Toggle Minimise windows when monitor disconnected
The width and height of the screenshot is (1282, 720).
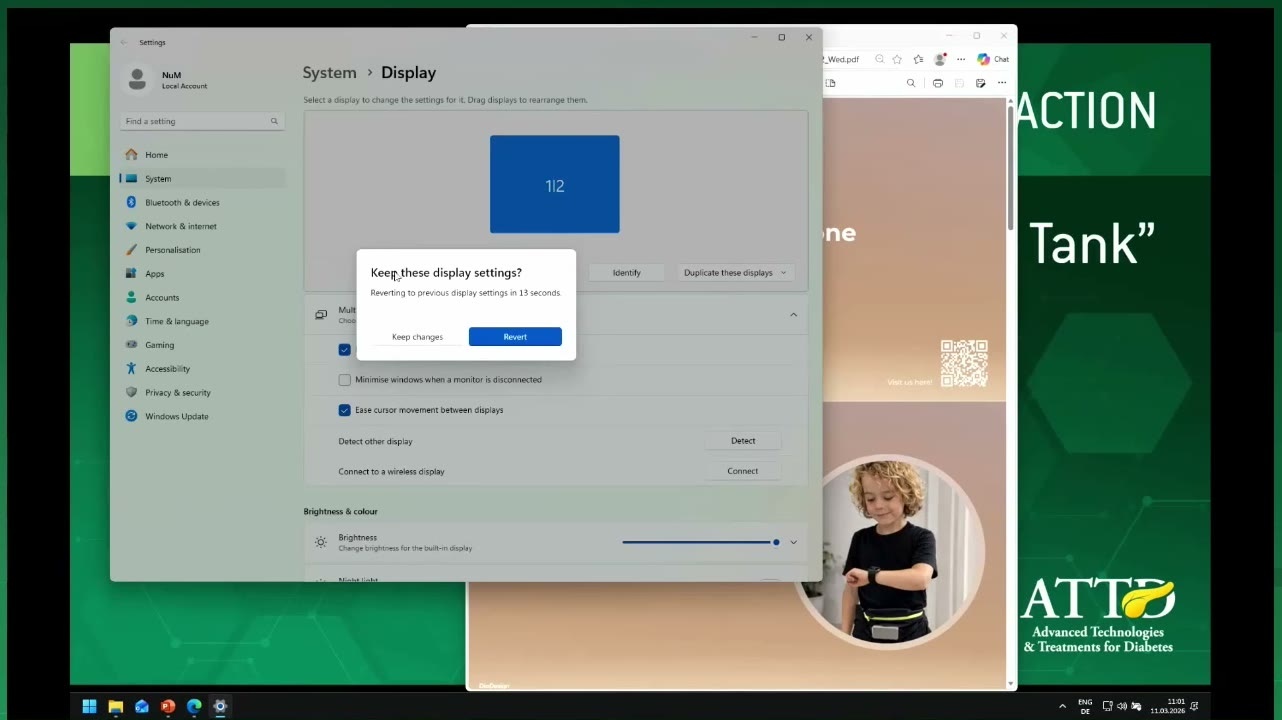click(345, 380)
